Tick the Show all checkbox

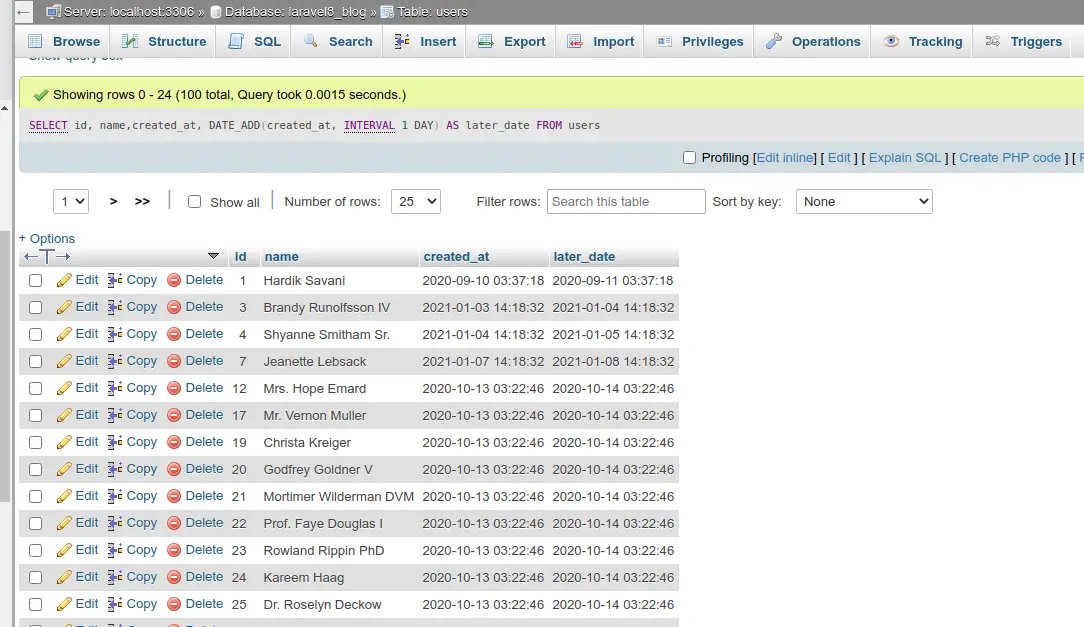[195, 202]
